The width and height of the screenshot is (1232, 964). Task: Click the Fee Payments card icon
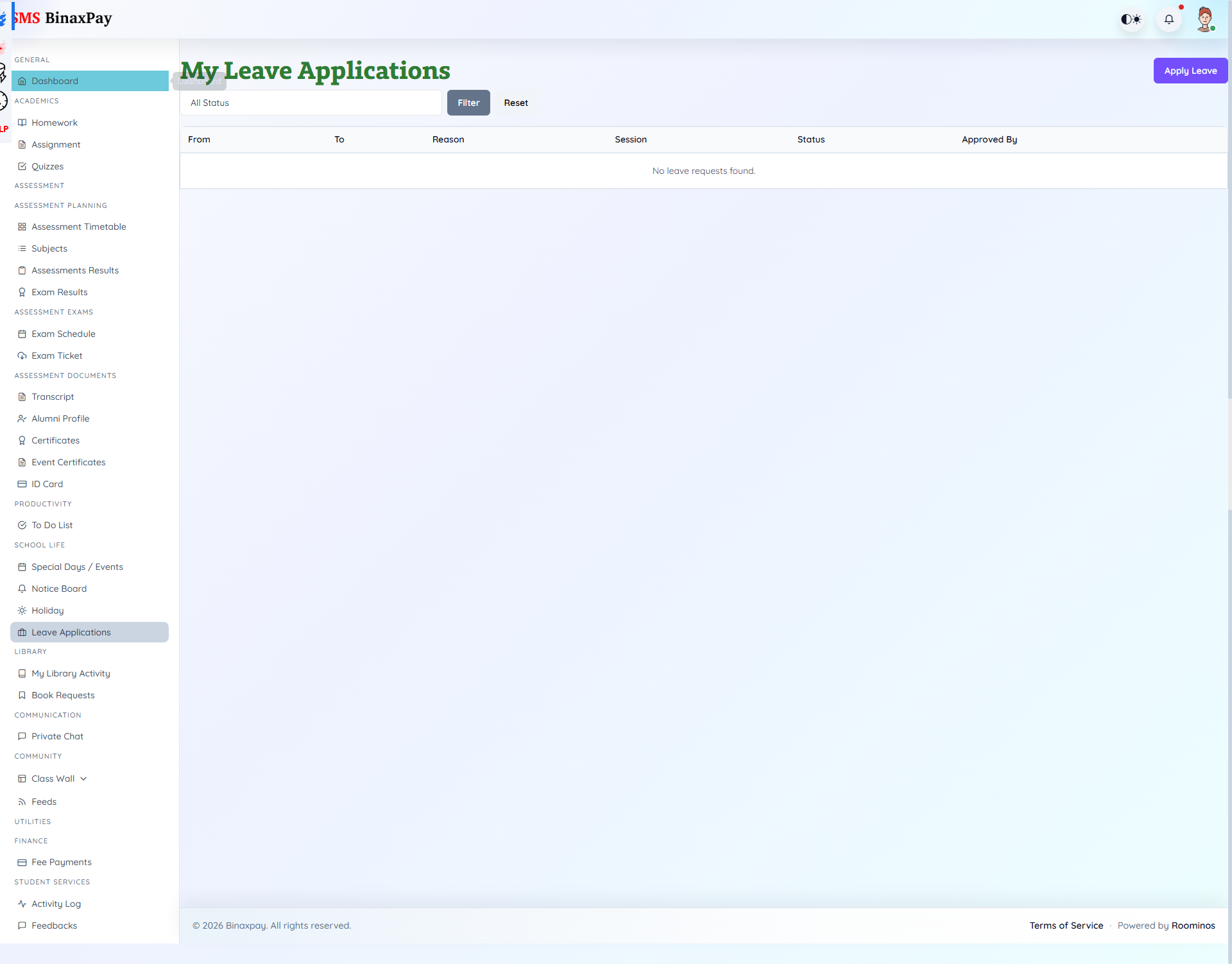pyautogui.click(x=22, y=862)
